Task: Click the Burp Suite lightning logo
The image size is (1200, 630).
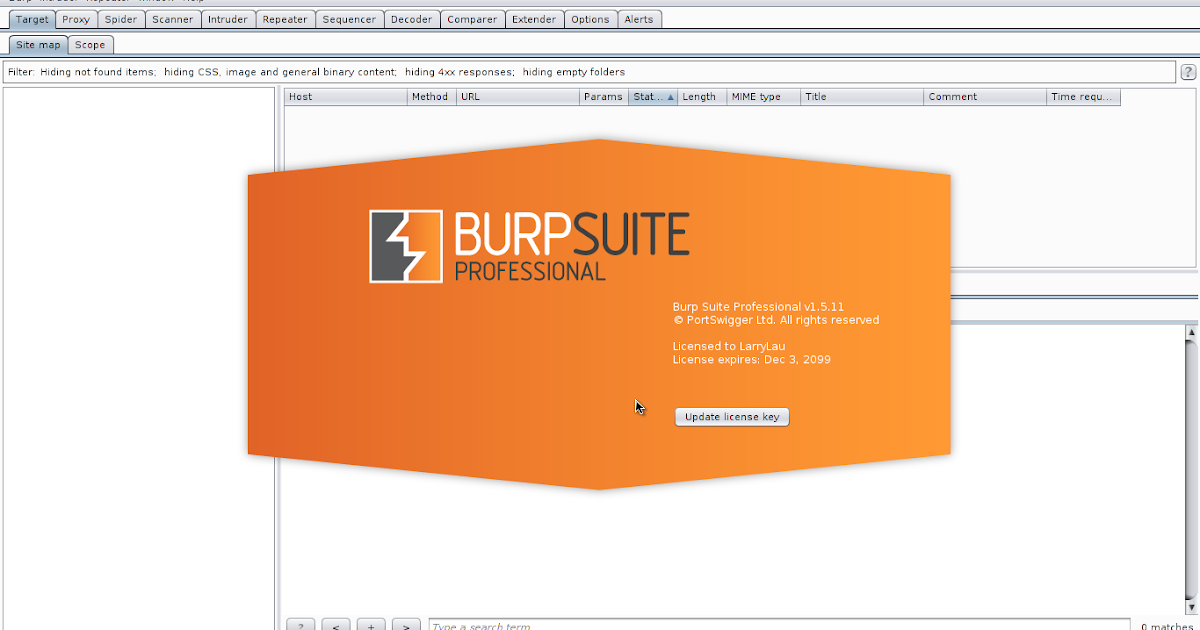Action: (x=405, y=246)
